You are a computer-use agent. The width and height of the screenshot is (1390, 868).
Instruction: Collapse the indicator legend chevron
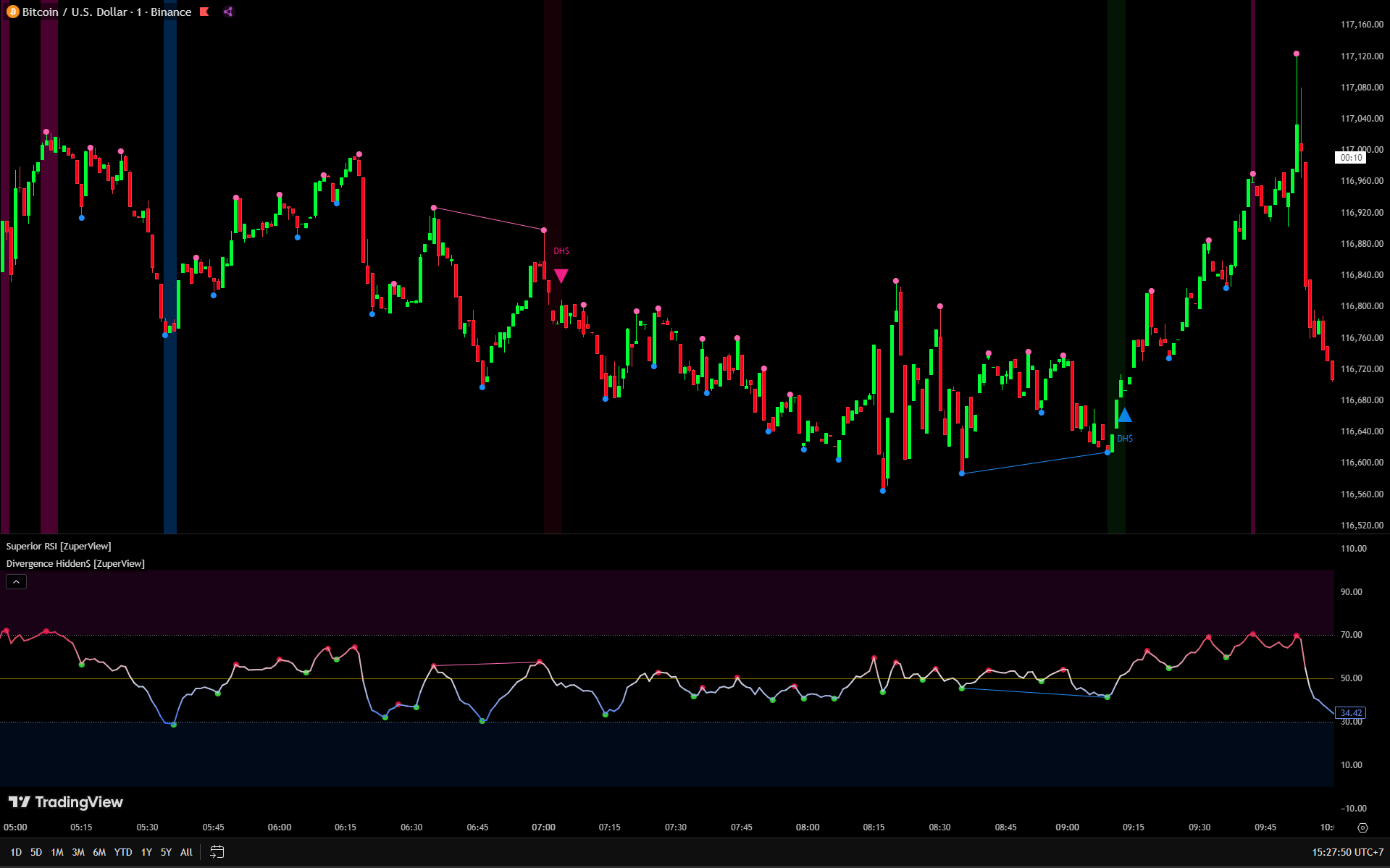pos(16,581)
